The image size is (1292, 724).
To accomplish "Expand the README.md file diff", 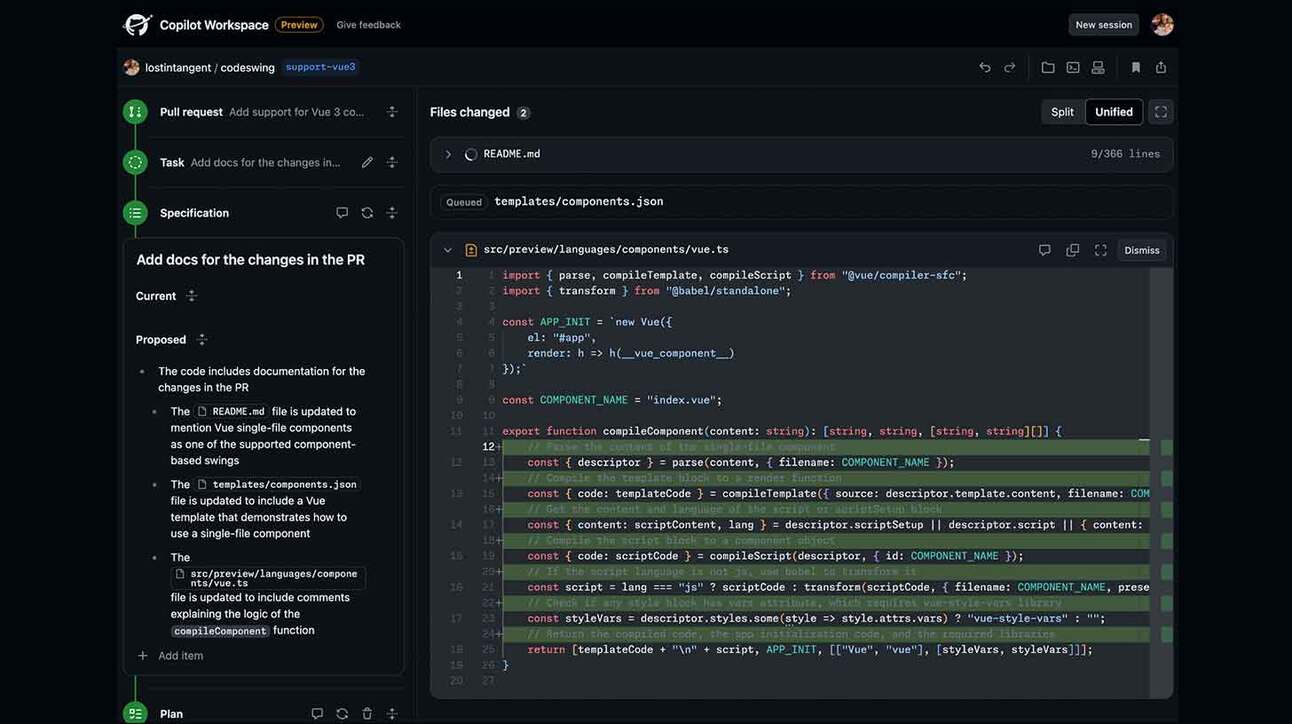I will (x=448, y=154).
